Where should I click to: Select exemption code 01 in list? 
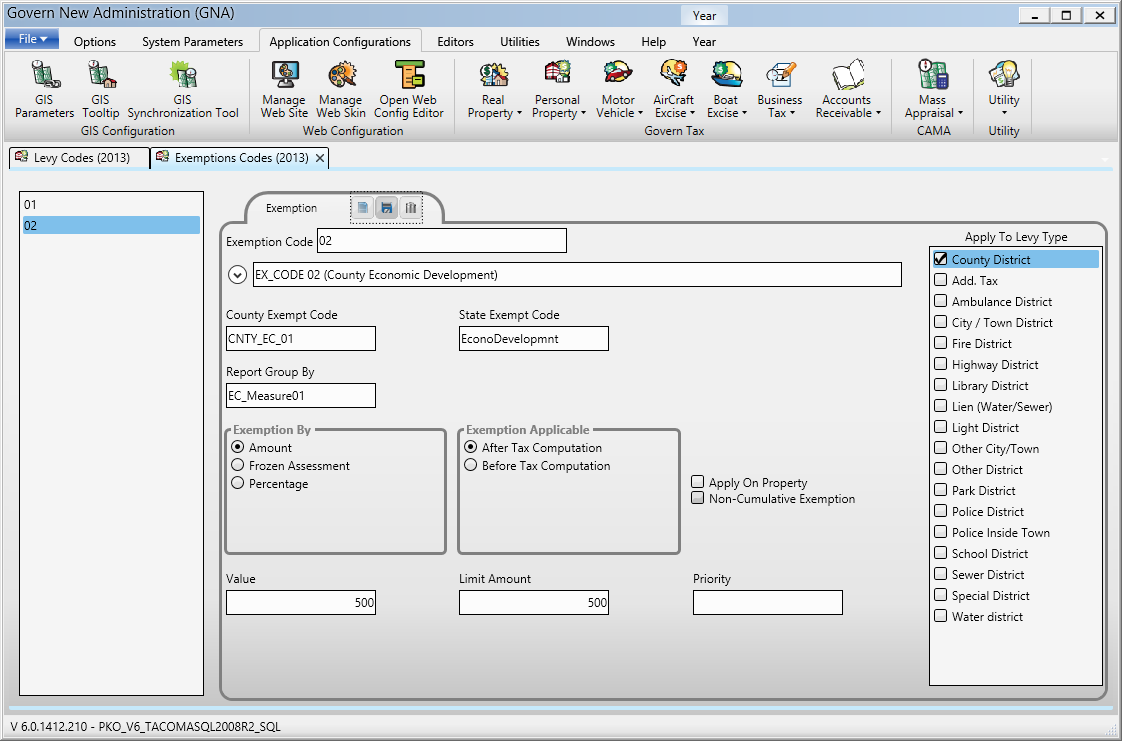110,204
